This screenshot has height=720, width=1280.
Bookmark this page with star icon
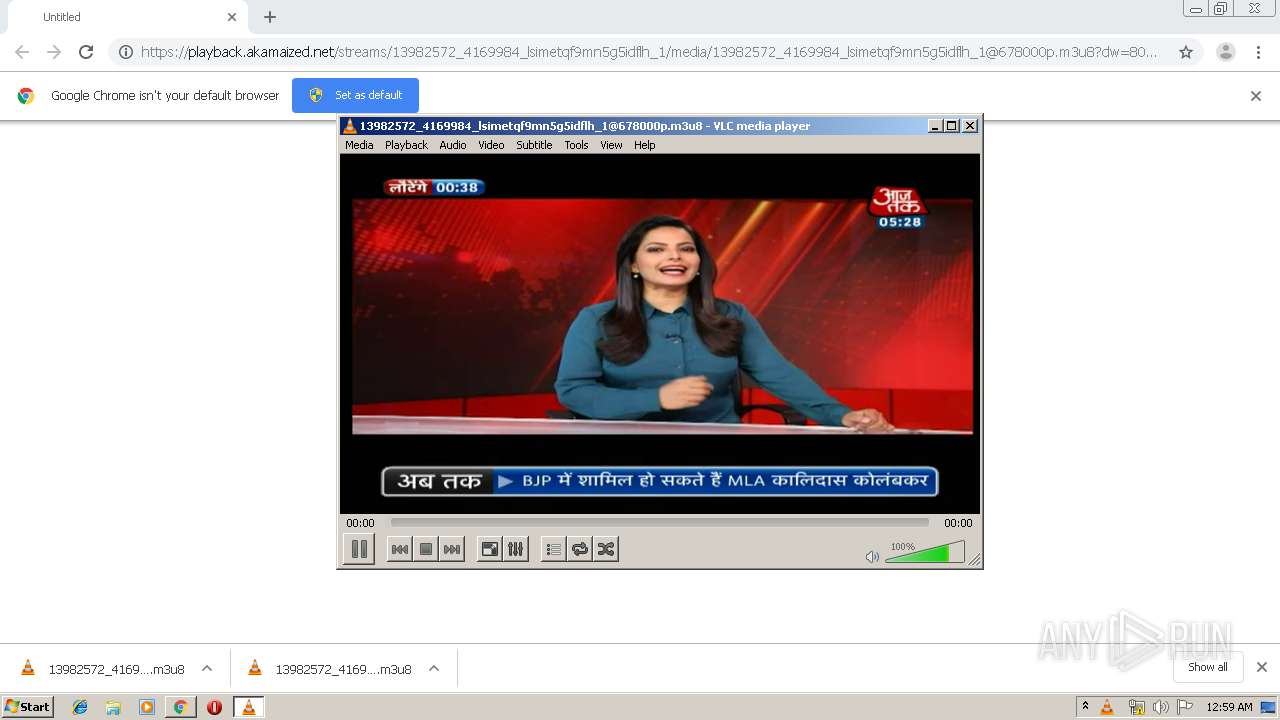point(1186,52)
